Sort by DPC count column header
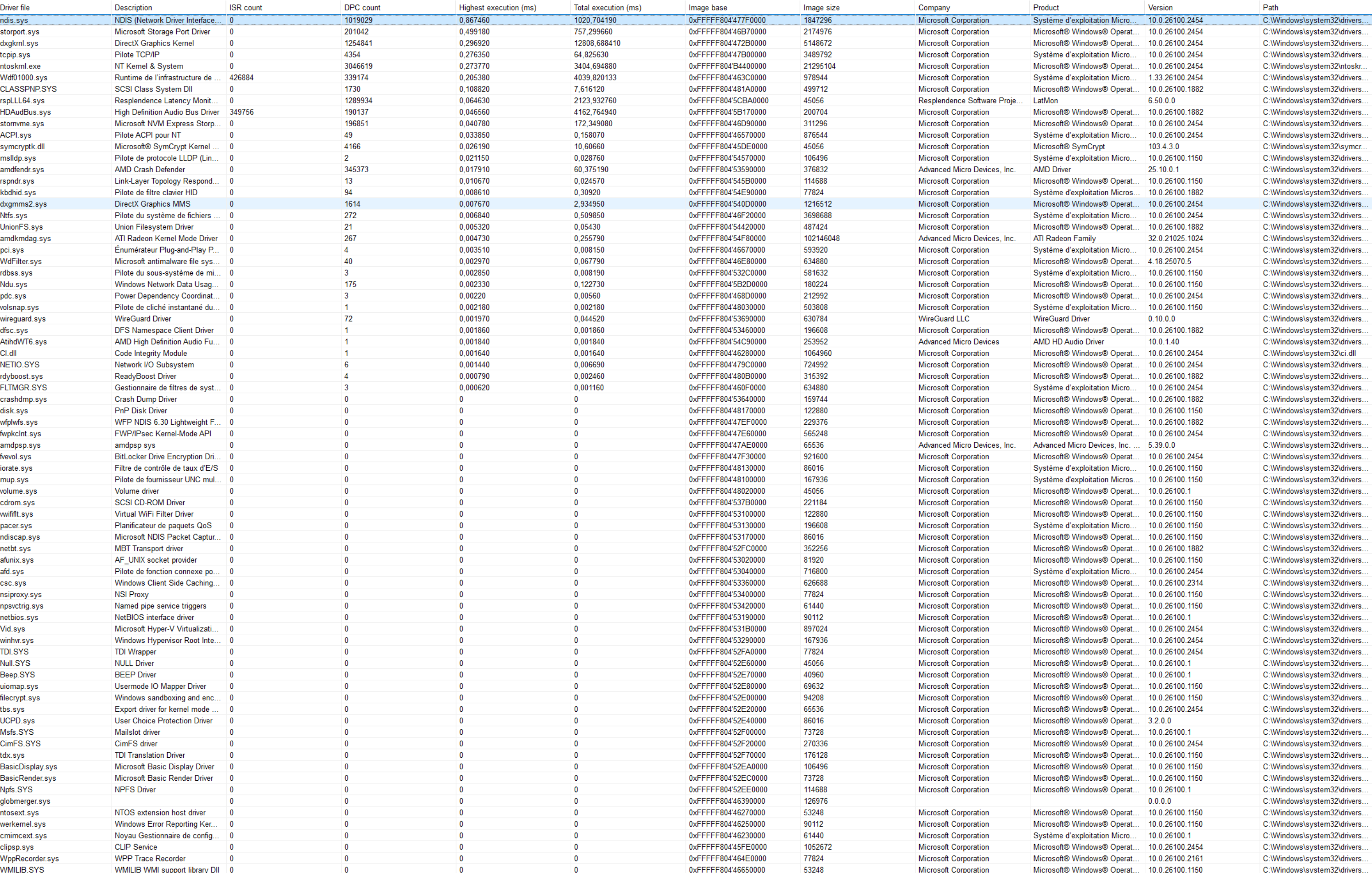This screenshot has width=1372, height=873. [x=362, y=7]
